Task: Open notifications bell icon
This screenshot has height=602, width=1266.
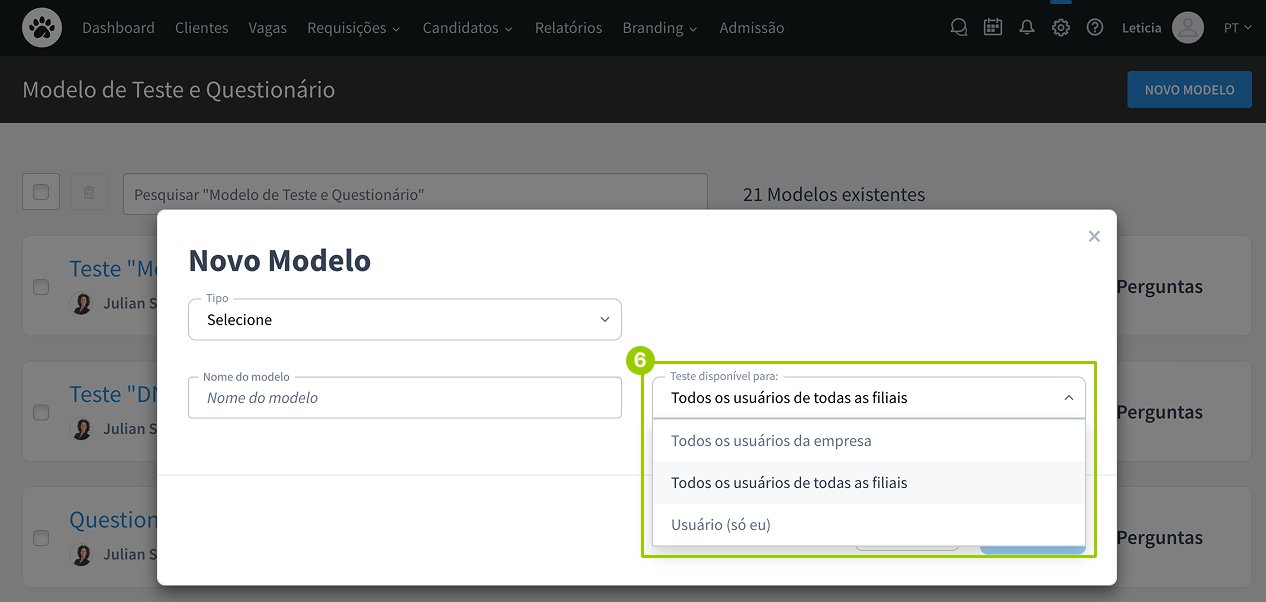Action: click(1026, 28)
